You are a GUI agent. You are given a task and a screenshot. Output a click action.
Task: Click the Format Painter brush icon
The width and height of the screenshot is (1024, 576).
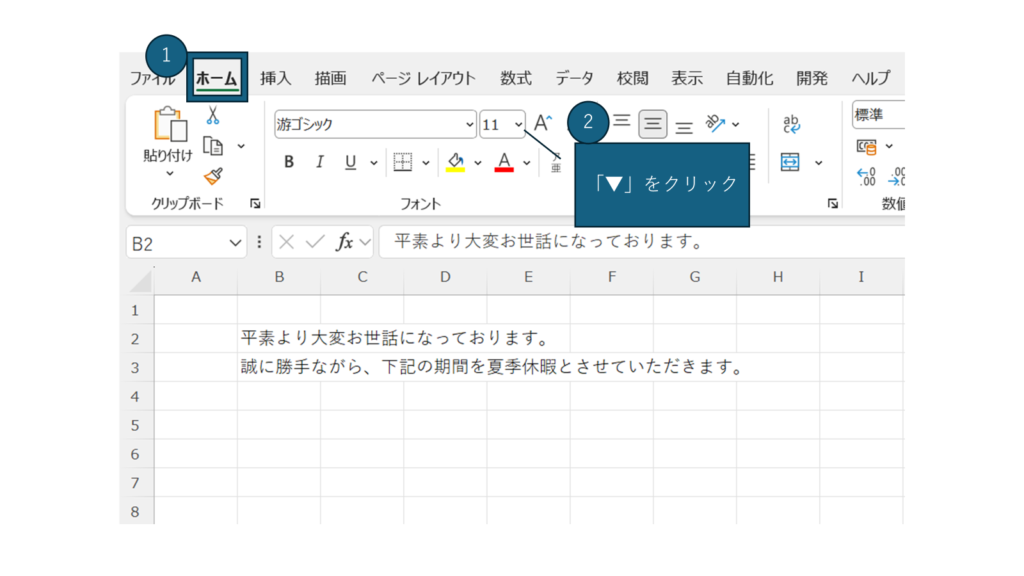212,176
